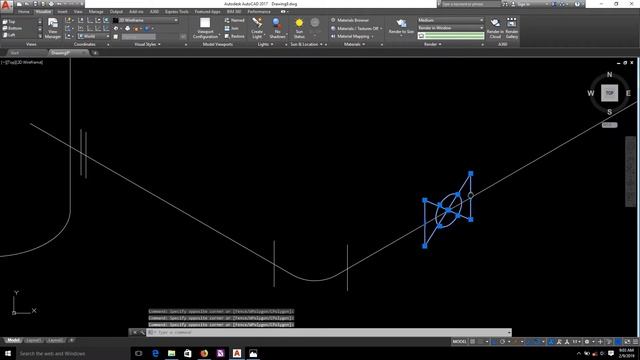Open Viewport Configuration
This screenshot has width=640, height=360.
coord(205,29)
